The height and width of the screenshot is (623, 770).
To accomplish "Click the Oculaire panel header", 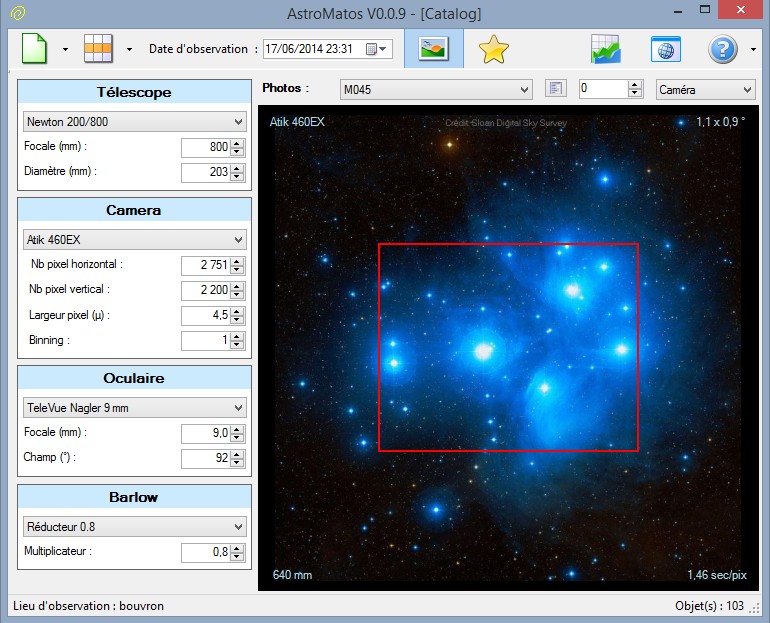I will click(x=134, y=378).
